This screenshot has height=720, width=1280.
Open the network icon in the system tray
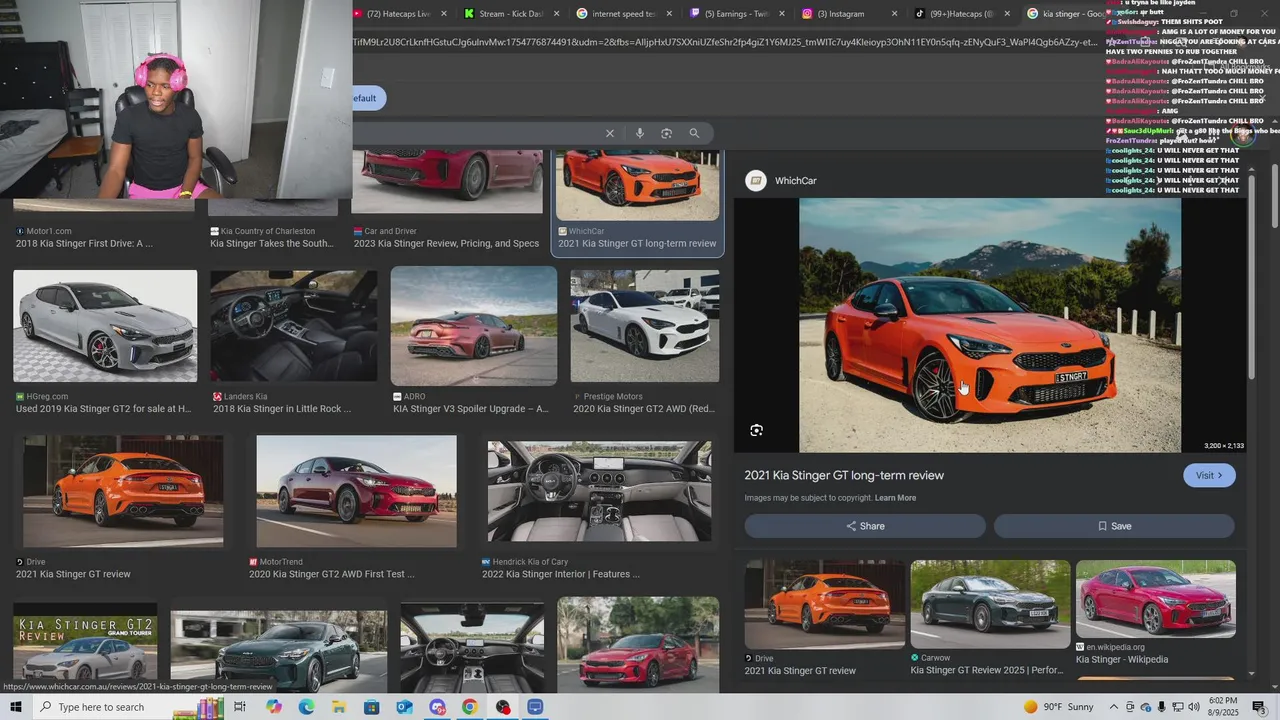click(x=1177, y=707)
